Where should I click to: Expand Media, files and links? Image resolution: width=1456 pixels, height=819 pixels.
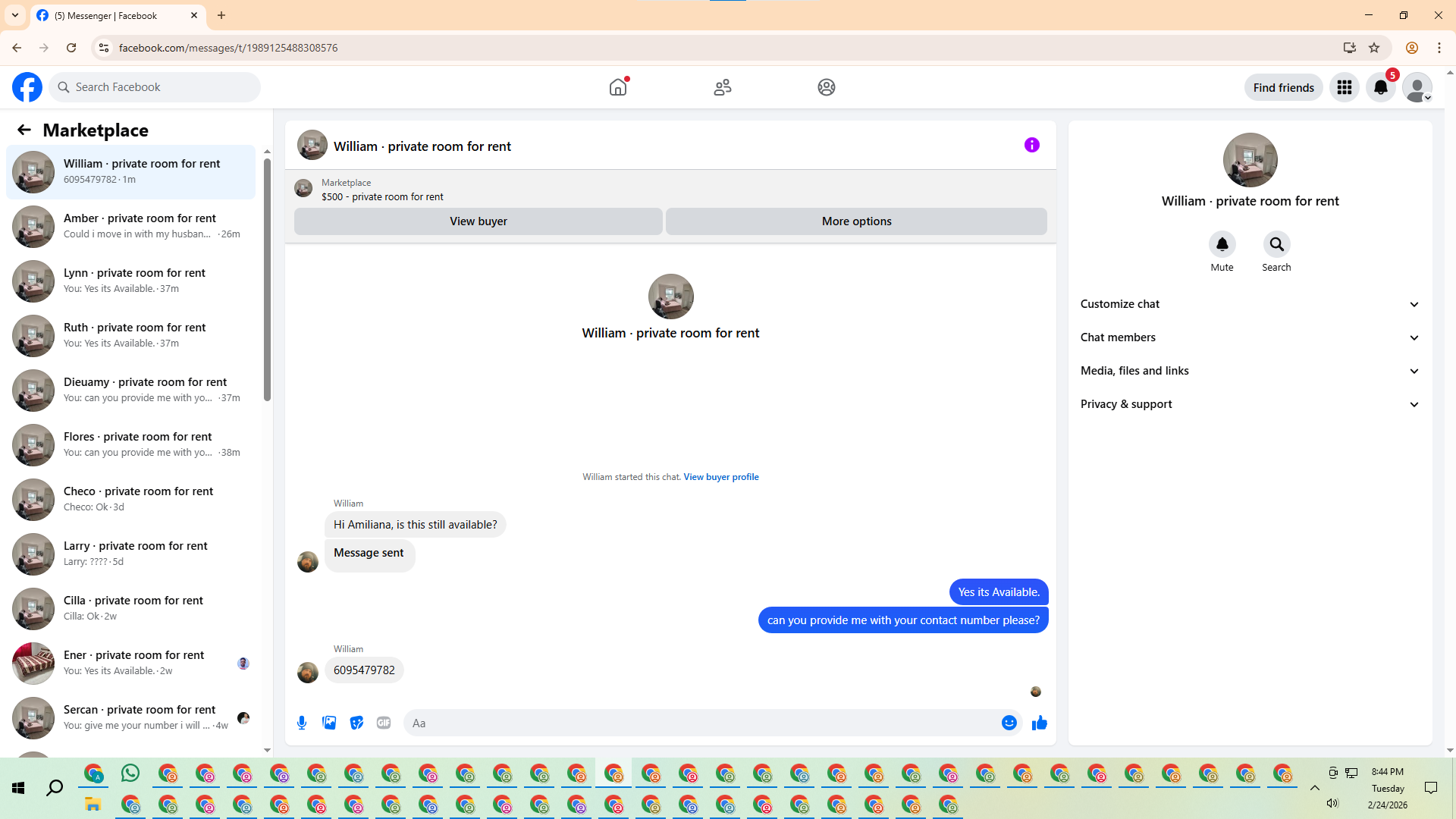pyautogui.click(x=1249, y=371)
